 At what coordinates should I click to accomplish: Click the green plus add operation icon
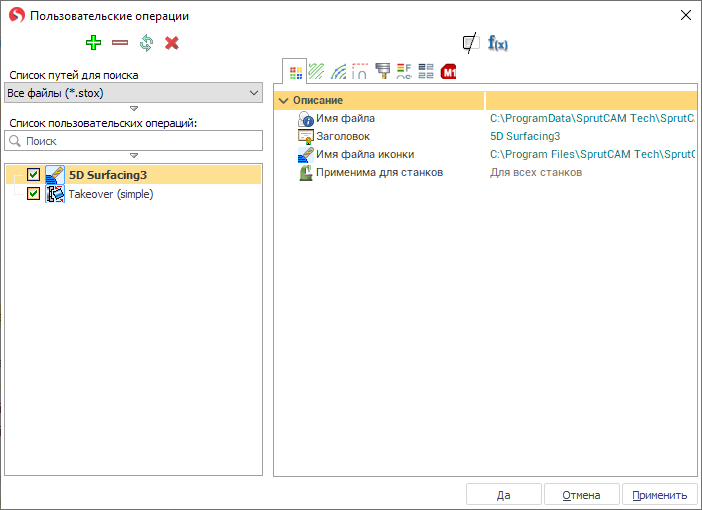(x=94, y=43)
